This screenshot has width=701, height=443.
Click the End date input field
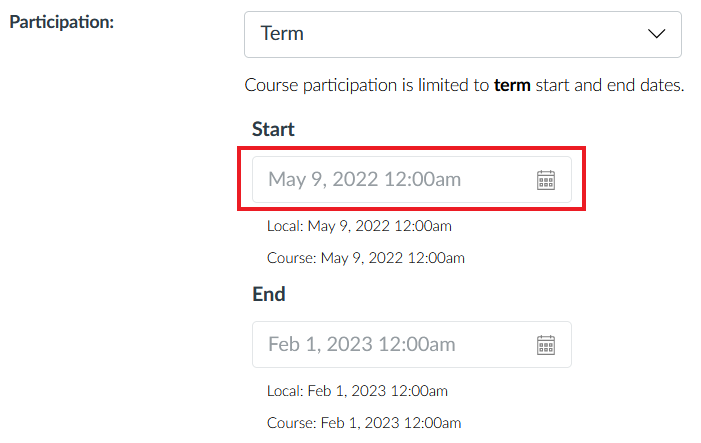tap(412, 344)
